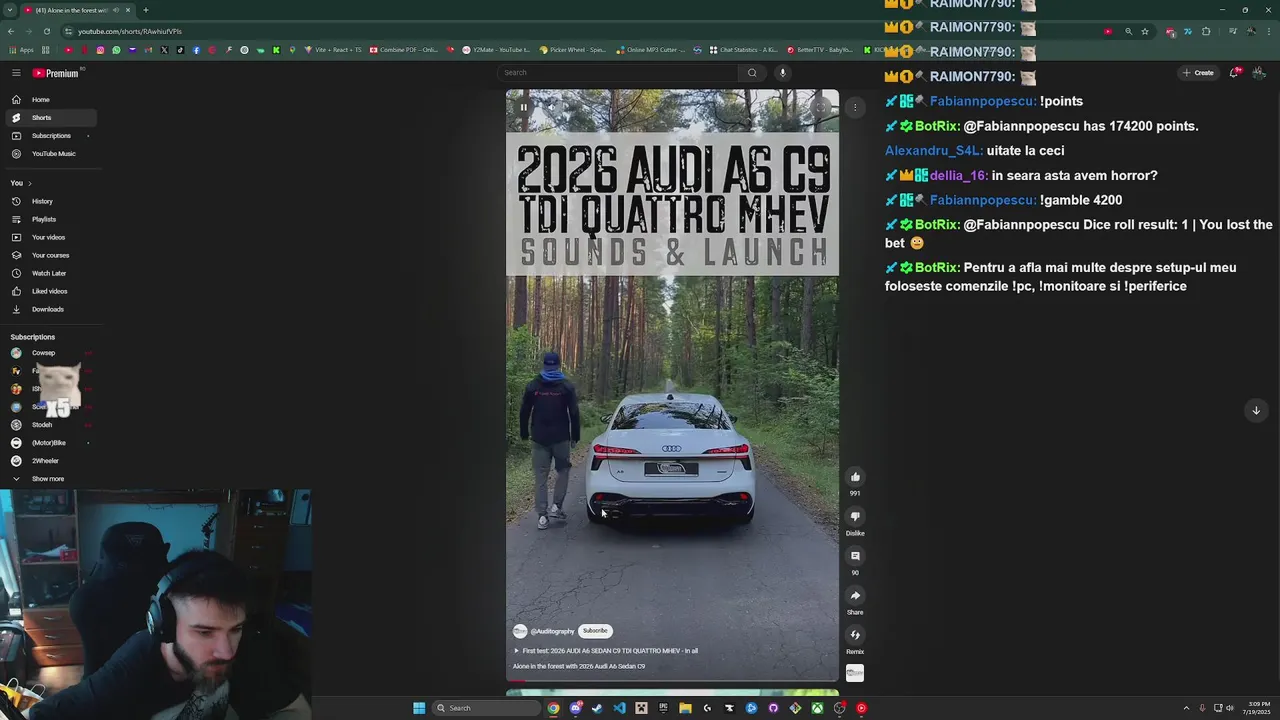Click the YouTube Premium logo

[x=55, y=73]
